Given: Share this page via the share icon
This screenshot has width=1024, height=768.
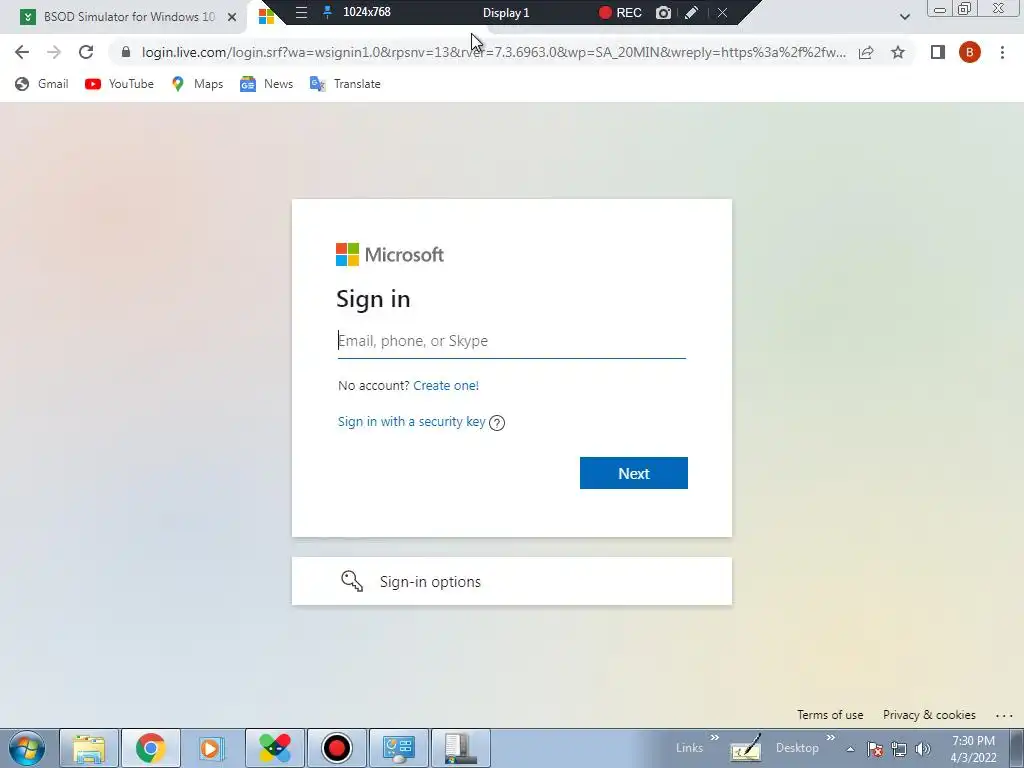Looking at the screenshot, I should (x=866, y=52).
